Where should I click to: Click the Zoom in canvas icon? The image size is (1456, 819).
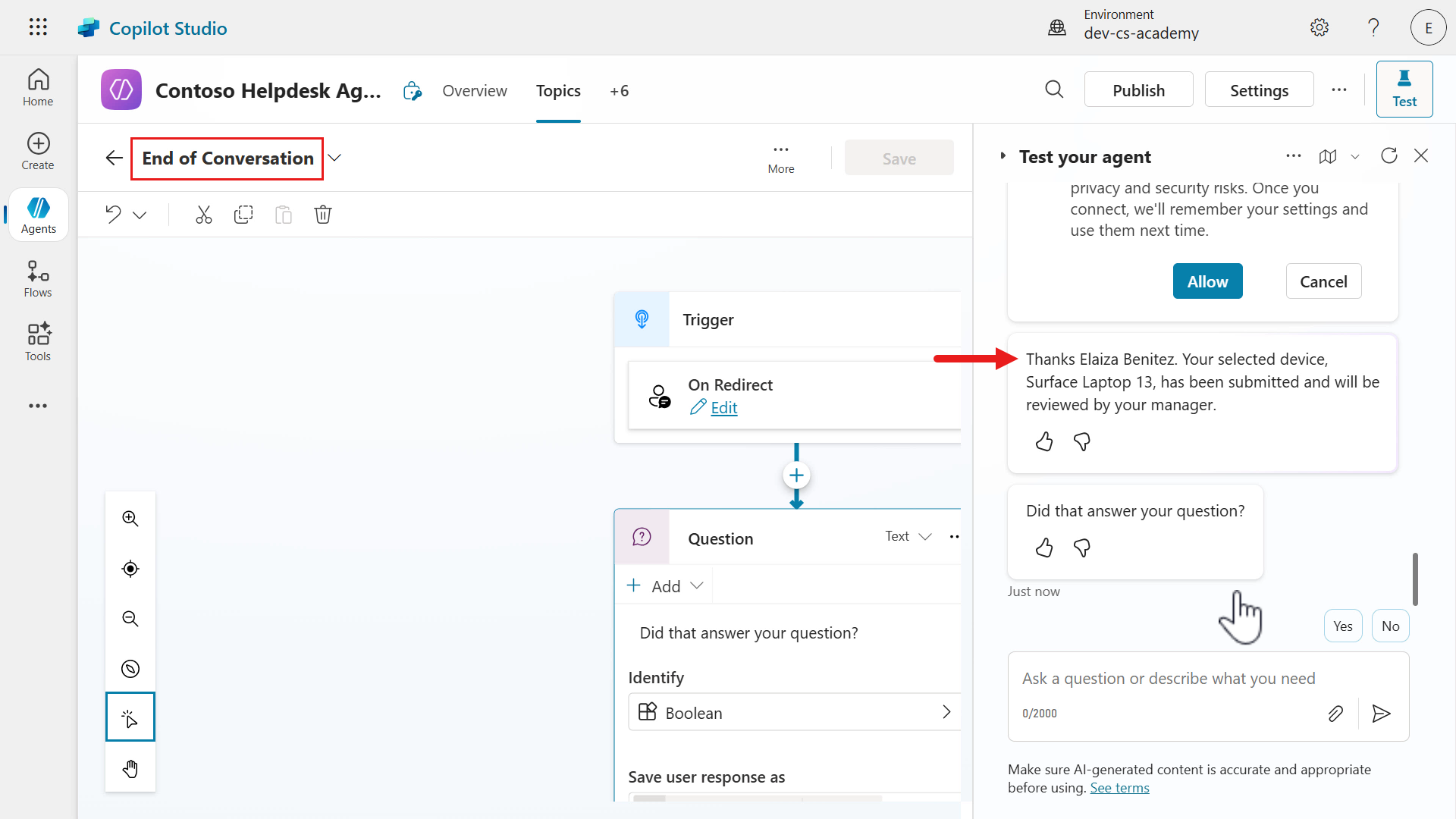pyautogui.click(x=130, y=519)
